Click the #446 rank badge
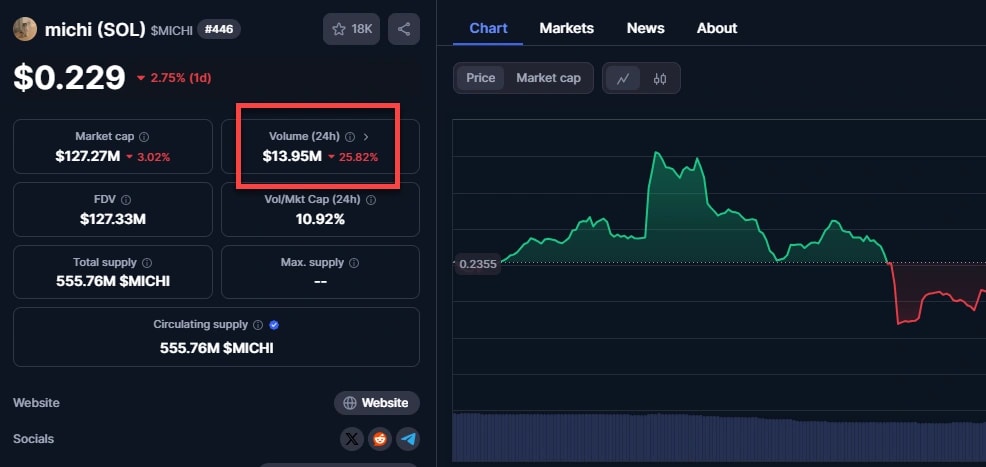This screenshot has height=467, width=986. (218, 29)
